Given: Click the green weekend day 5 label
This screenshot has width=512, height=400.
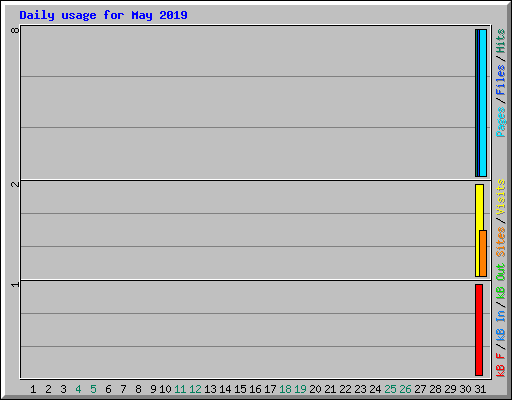Looking at the screenshot, I should click(93, 389).
